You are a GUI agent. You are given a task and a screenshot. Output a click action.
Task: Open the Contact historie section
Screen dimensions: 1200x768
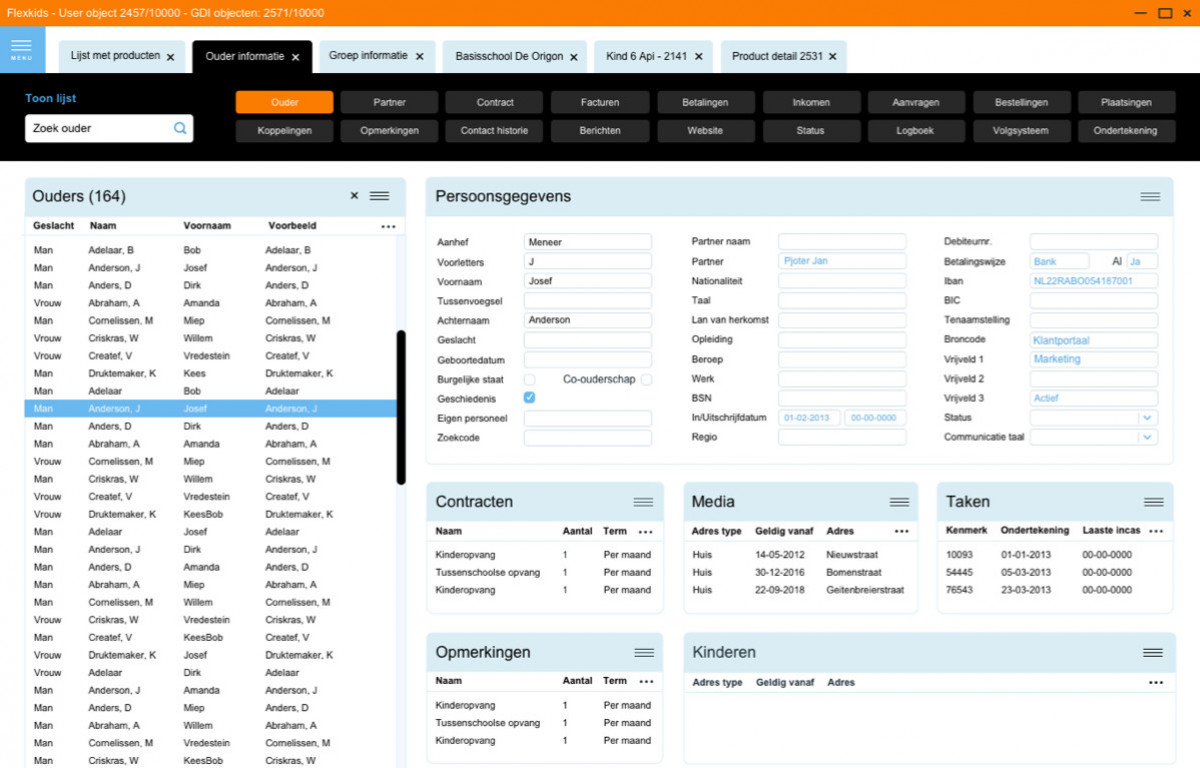click(495, 130)
